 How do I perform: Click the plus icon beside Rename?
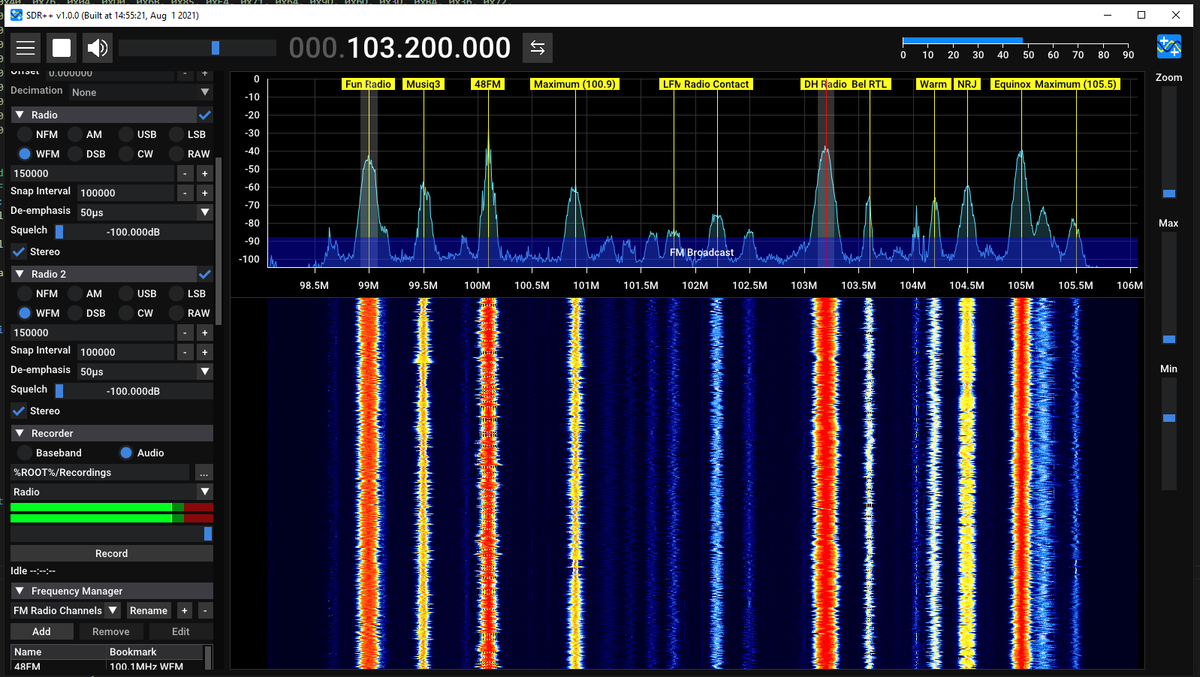click(184, 610)
